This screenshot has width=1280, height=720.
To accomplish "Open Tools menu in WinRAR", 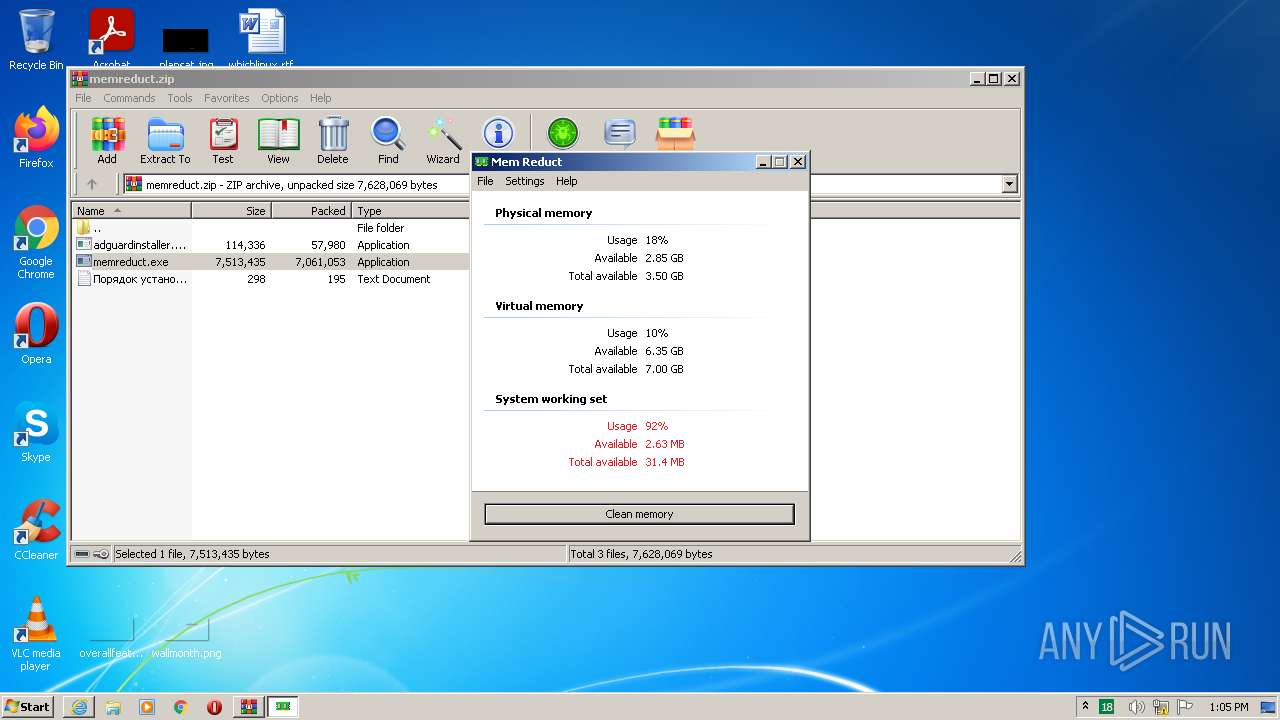I will click(x=180, y=98).
